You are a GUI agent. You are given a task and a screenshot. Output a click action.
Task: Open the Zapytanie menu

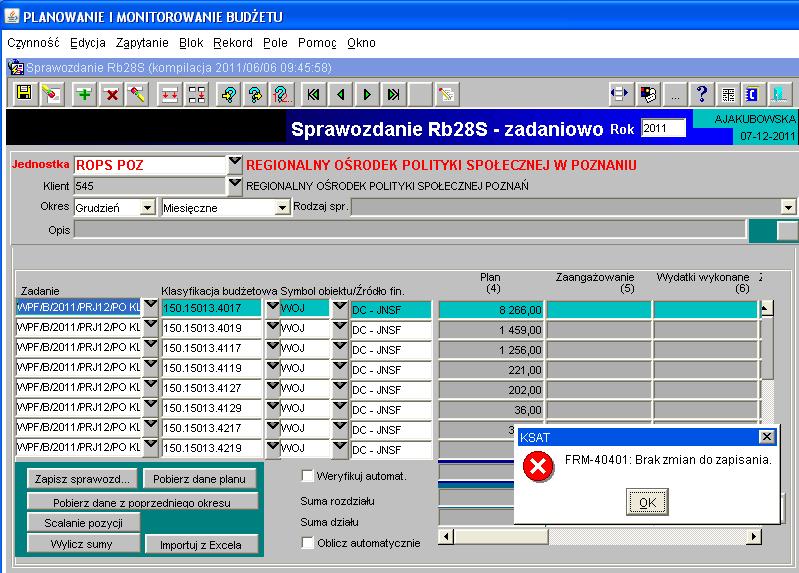coord(142,43)
